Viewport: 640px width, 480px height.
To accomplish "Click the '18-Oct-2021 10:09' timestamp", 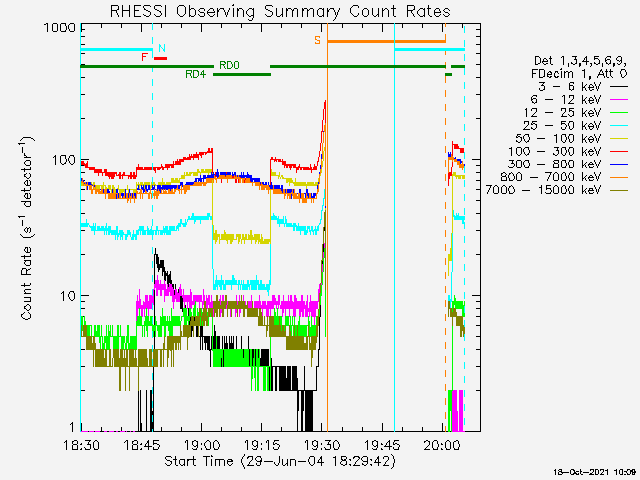I will [x=595, y=472].
